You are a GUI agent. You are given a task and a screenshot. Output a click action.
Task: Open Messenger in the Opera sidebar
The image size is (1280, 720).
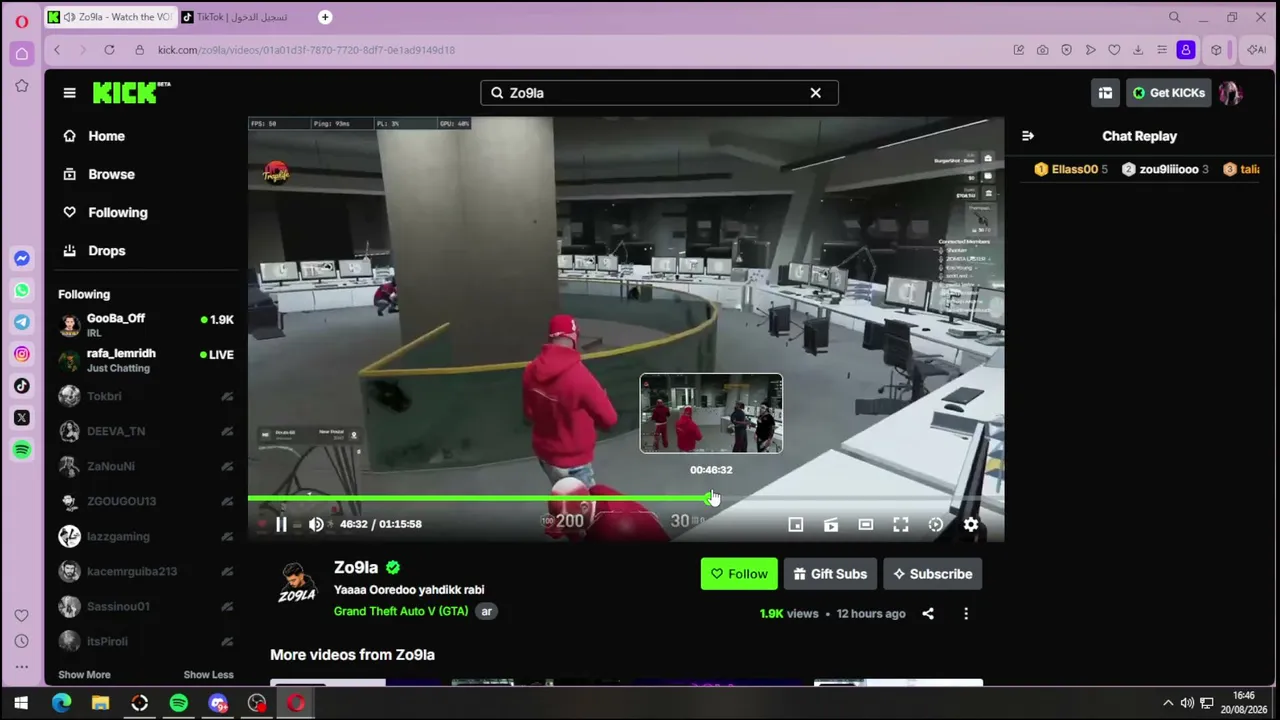pyautogui.click(x=21, y=259)
